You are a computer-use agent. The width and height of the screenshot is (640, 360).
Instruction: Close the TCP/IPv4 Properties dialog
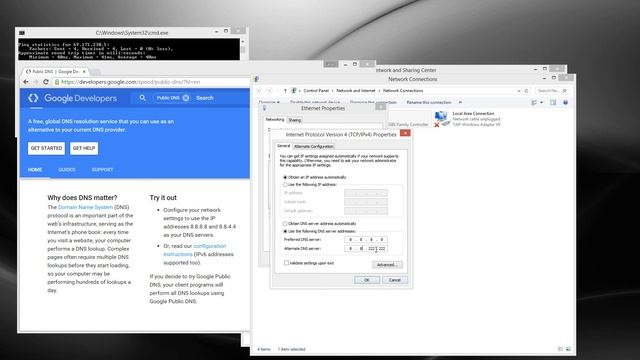pyautogui.click(x=405, y=133)
